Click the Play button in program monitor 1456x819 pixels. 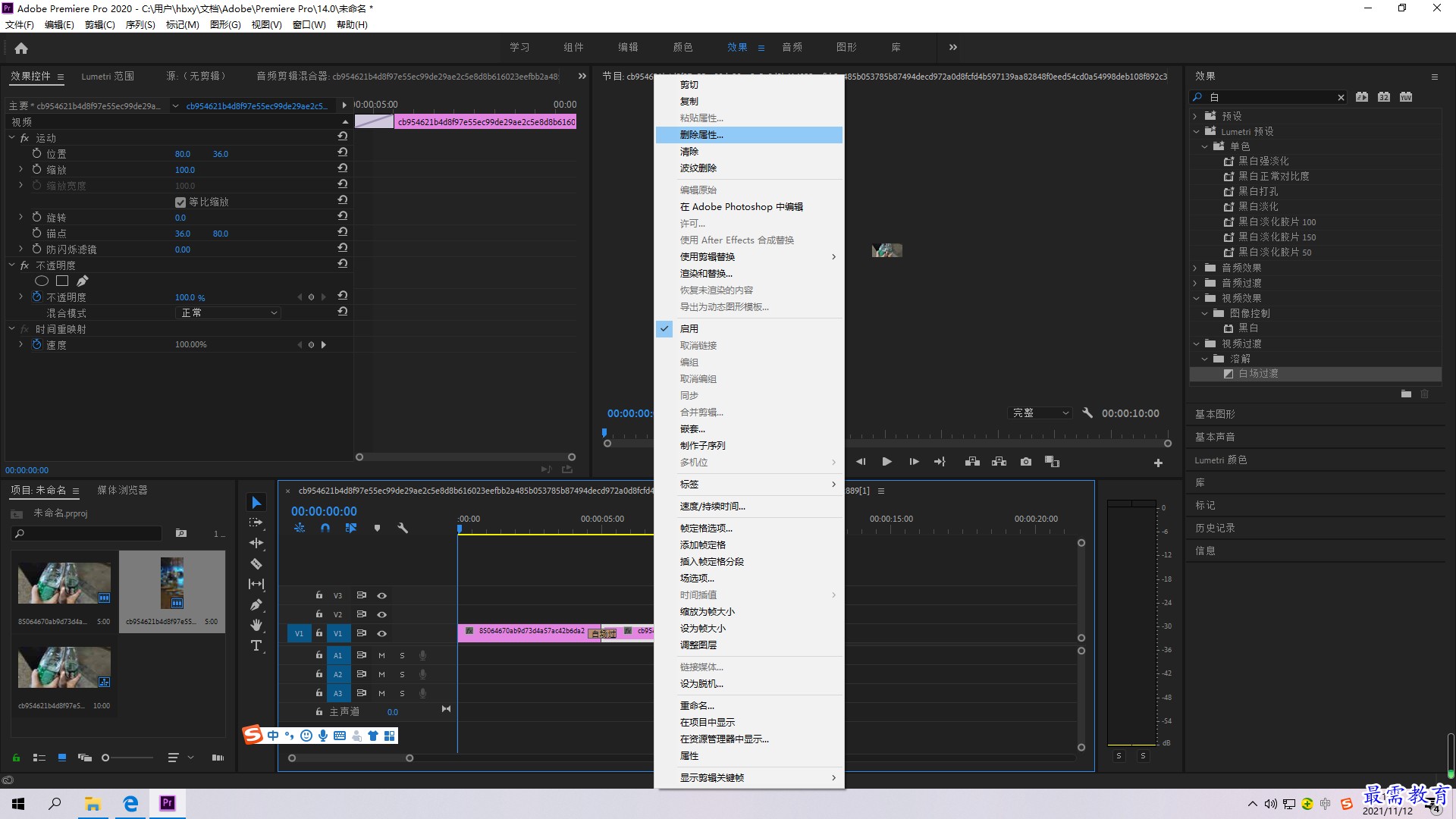(x=887, y=462)
